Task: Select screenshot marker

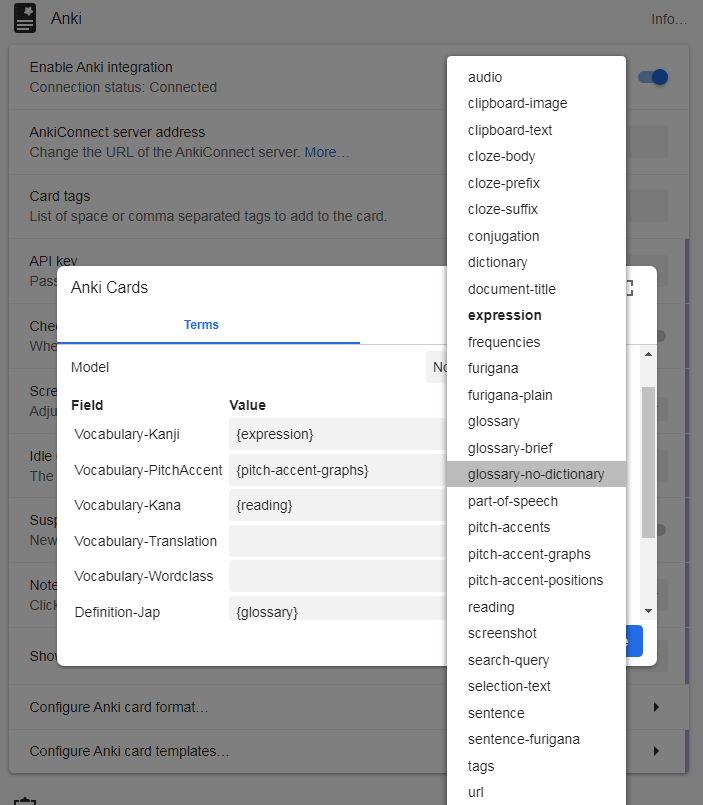Action: 536,633
